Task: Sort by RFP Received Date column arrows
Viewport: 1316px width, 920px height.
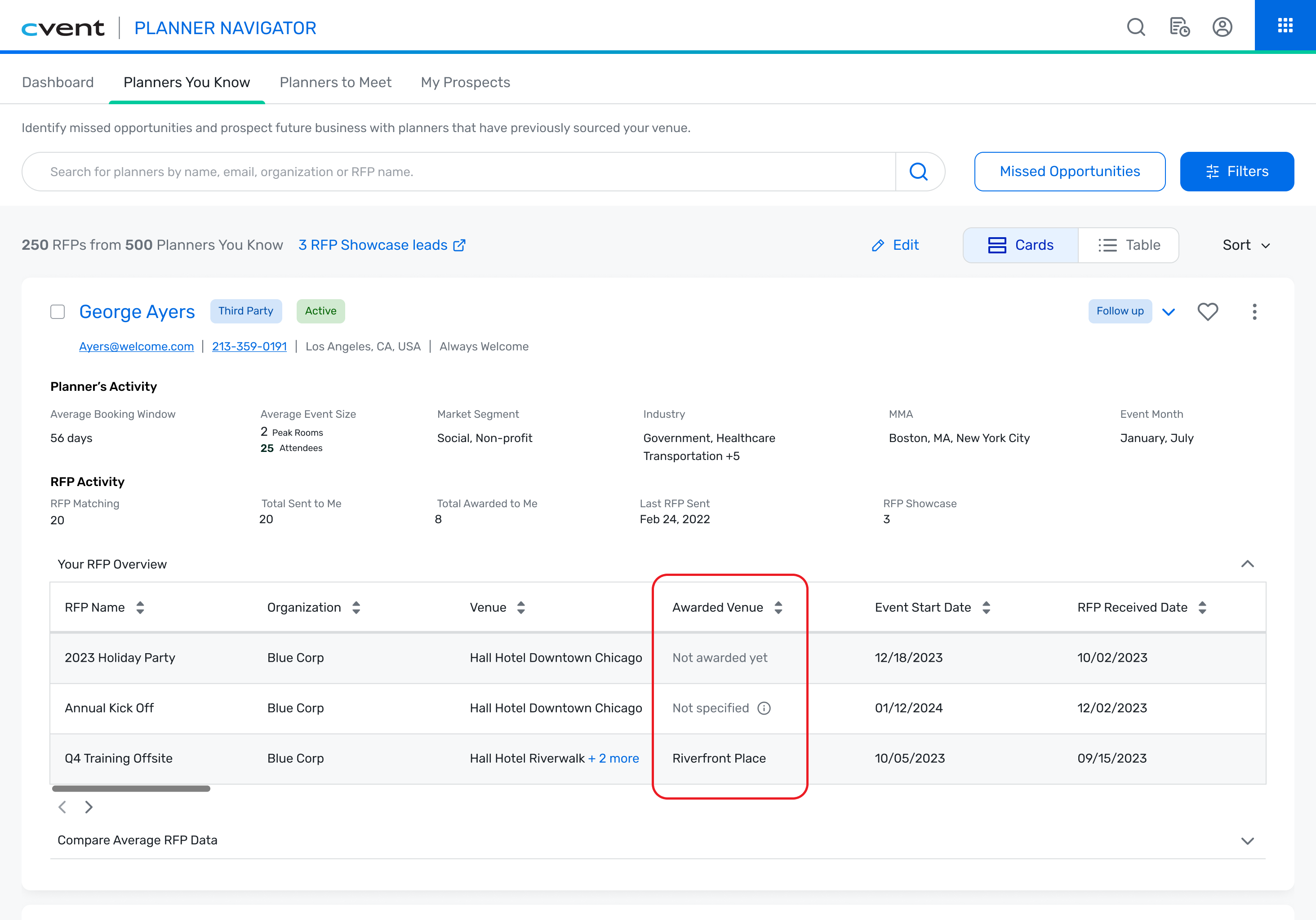Action: click(1202, 607)
